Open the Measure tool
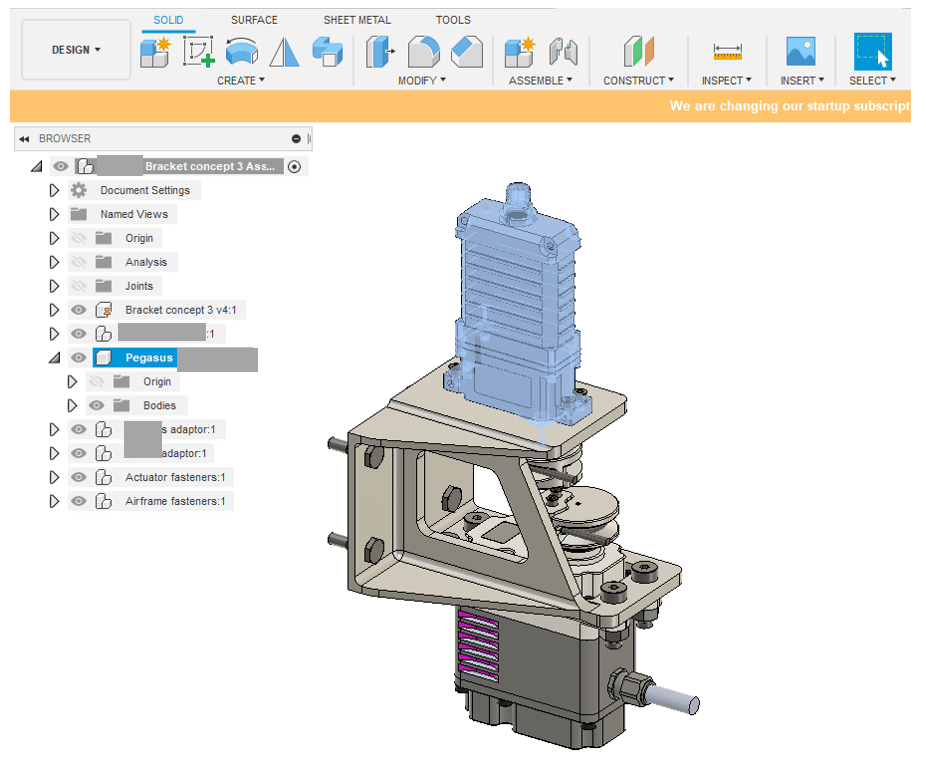 [727, 52]
